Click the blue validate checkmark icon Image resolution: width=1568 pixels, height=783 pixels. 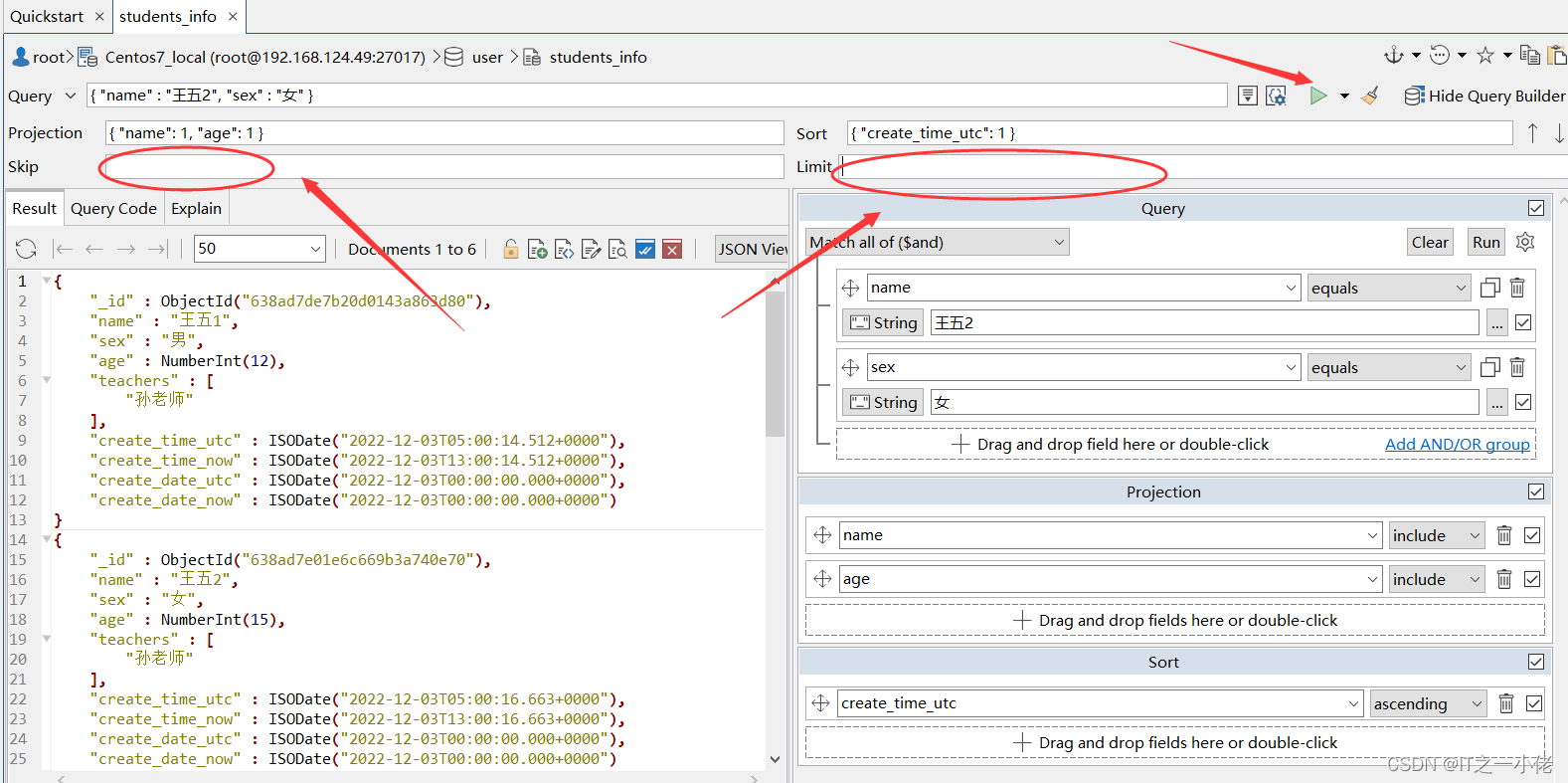(x=645, y=249)
